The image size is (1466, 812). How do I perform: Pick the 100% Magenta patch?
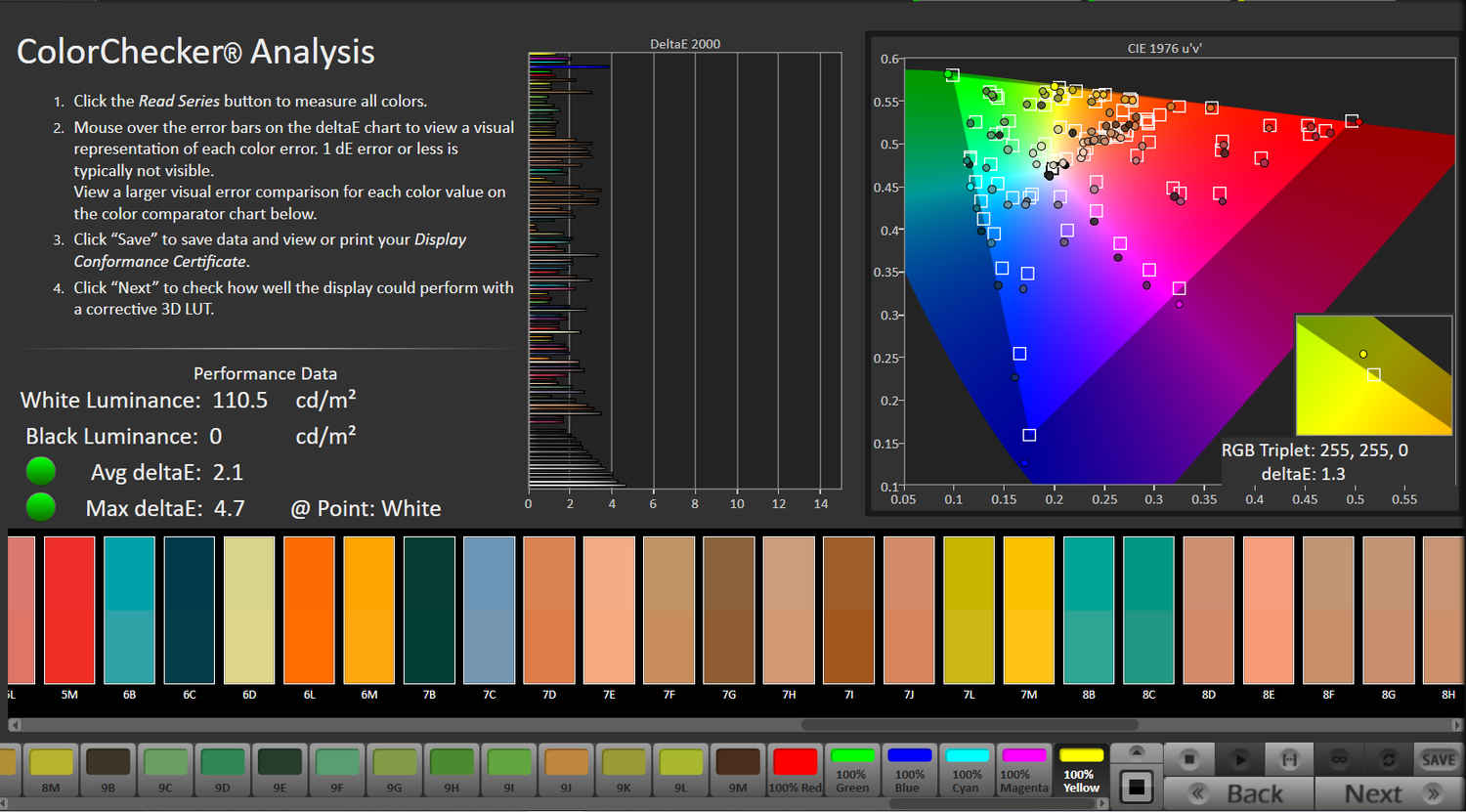[x=1023, y=771]
